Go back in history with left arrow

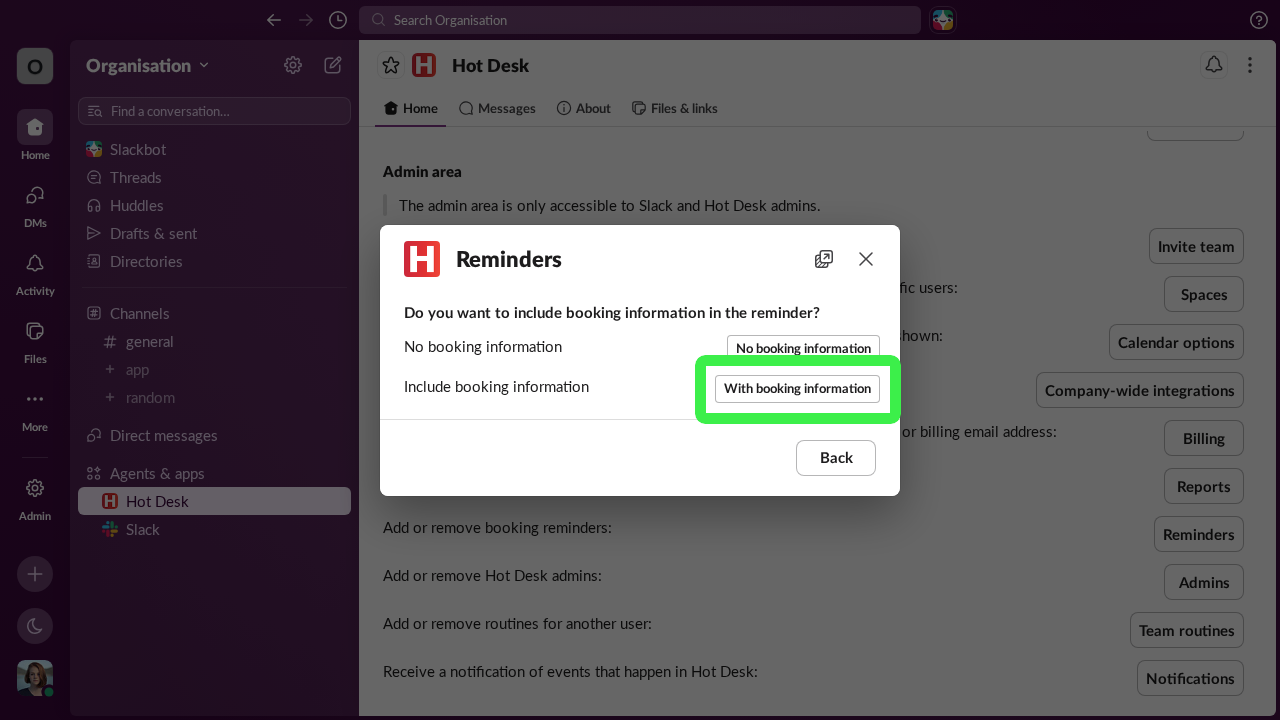point(274,20)
